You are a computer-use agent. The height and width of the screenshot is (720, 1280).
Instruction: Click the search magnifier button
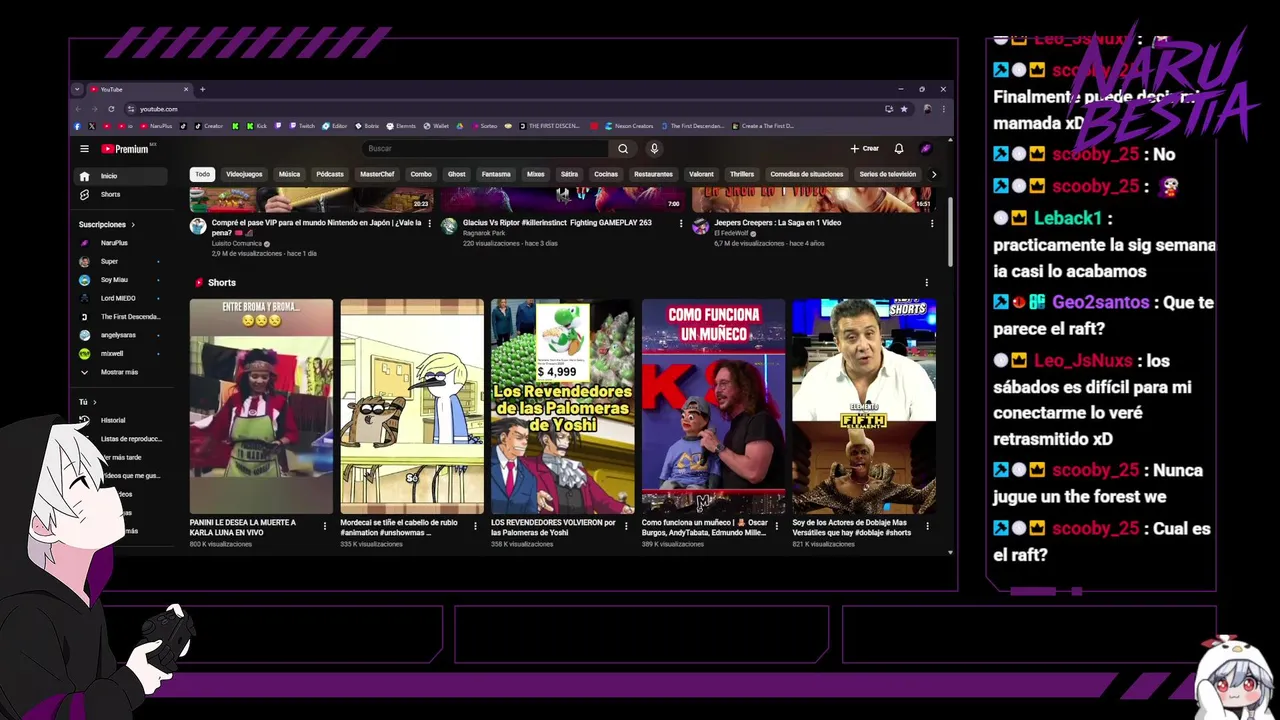(x=623, y=149)
